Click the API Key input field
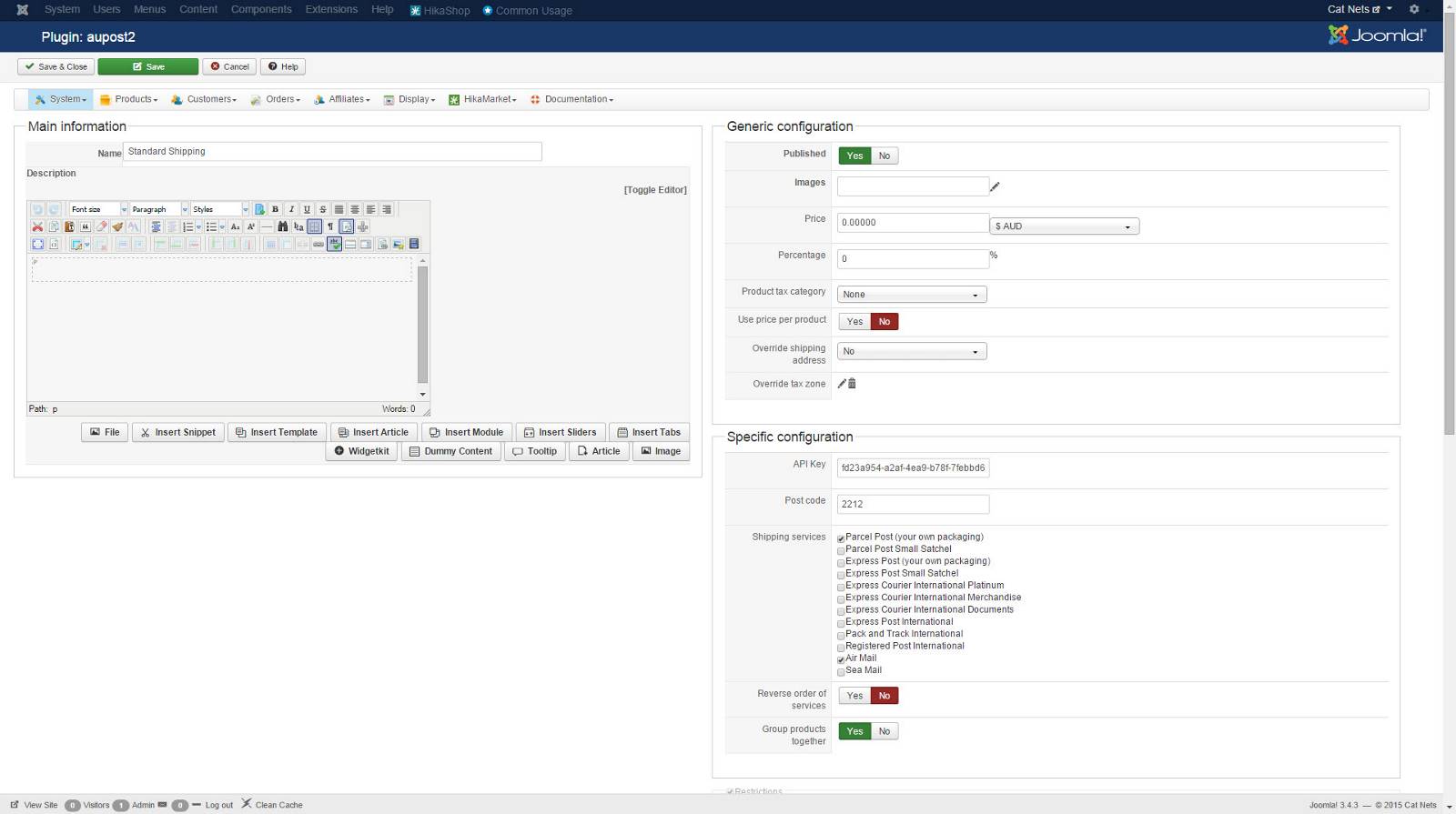The image size is (1456, 814). click(913, 467)
